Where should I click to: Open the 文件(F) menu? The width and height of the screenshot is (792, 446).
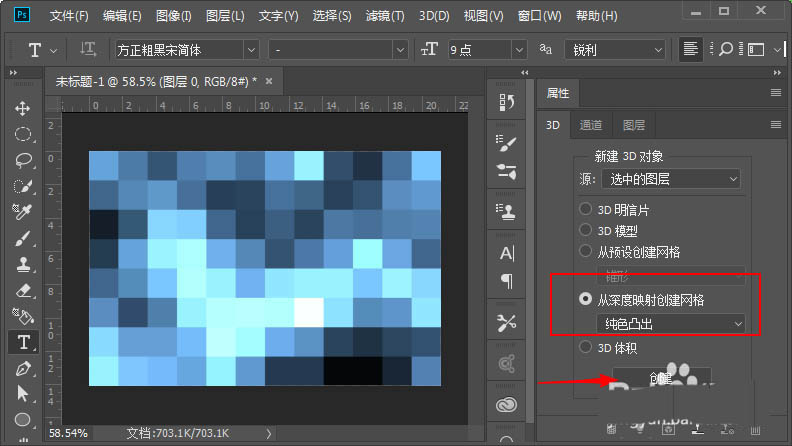coord(69,16)
